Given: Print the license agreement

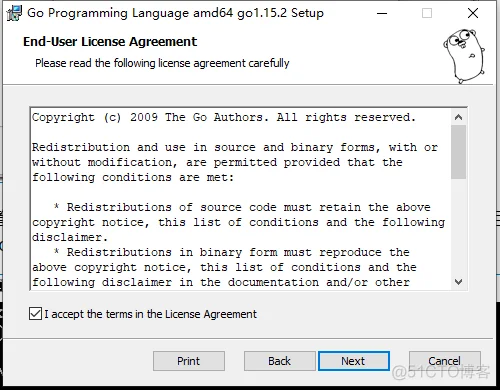Looking at the screenshot, I should pyautogui.click(x=189, y=361).
